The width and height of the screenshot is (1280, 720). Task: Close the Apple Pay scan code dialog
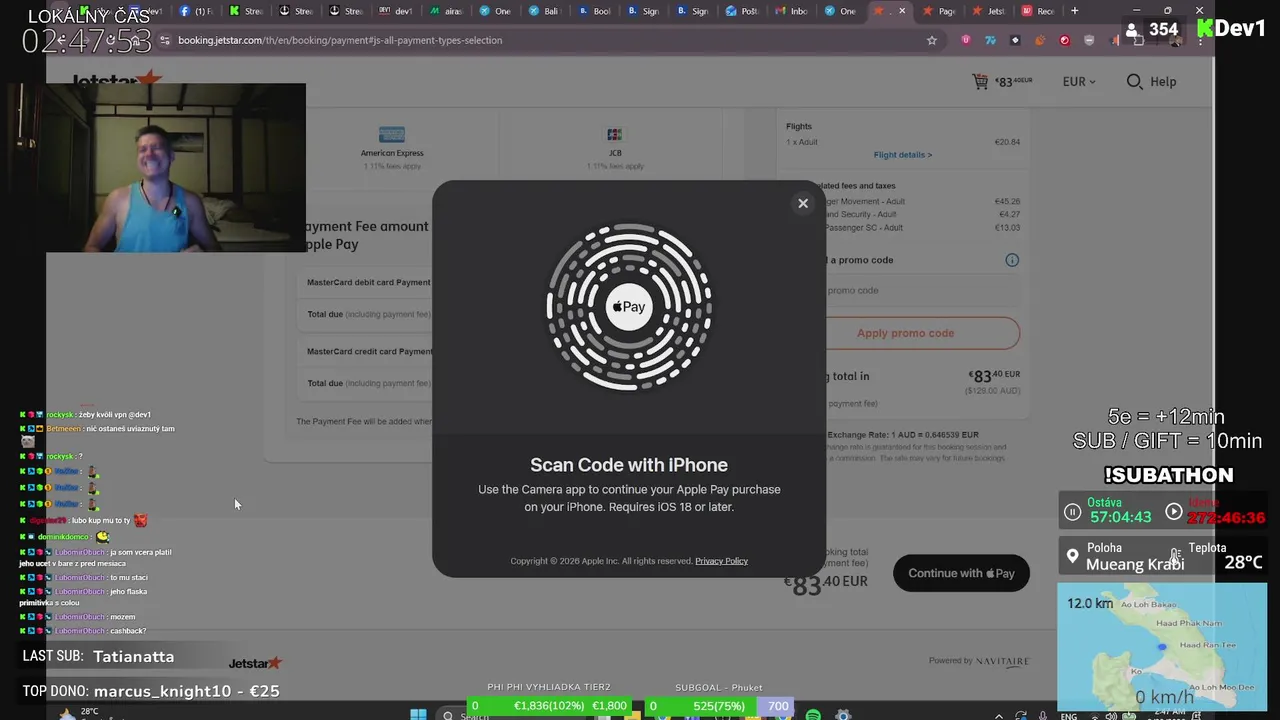pos(802,203)
